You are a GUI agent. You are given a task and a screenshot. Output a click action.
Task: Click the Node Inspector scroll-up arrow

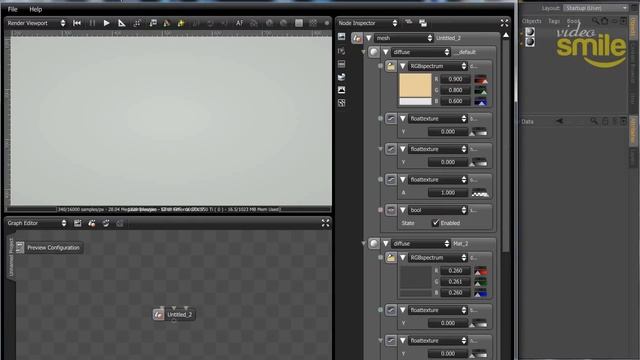coord(506,36)
